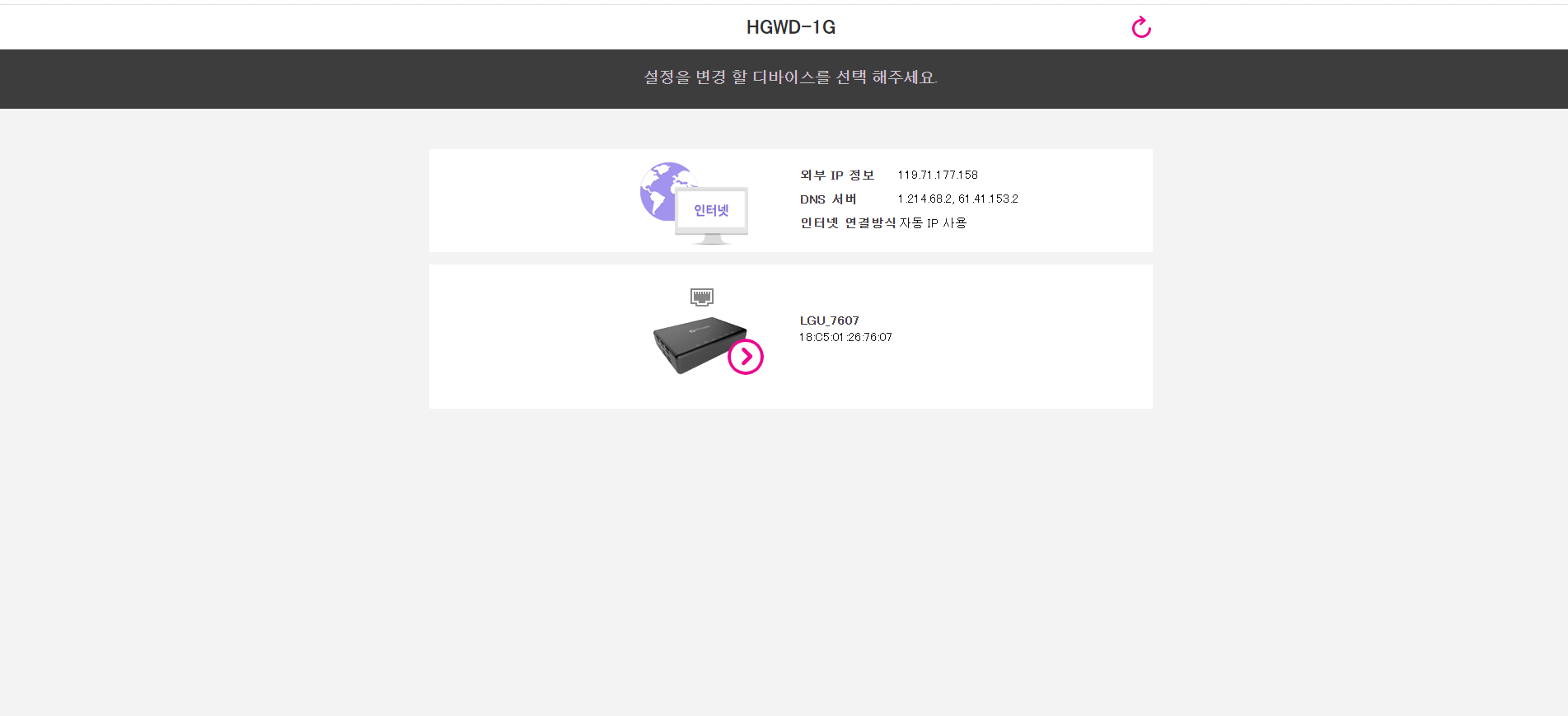Screen dimensions: 1568x716
Task: Click the MAC address 18:C5:01:26:76:07
Action: 845,337
